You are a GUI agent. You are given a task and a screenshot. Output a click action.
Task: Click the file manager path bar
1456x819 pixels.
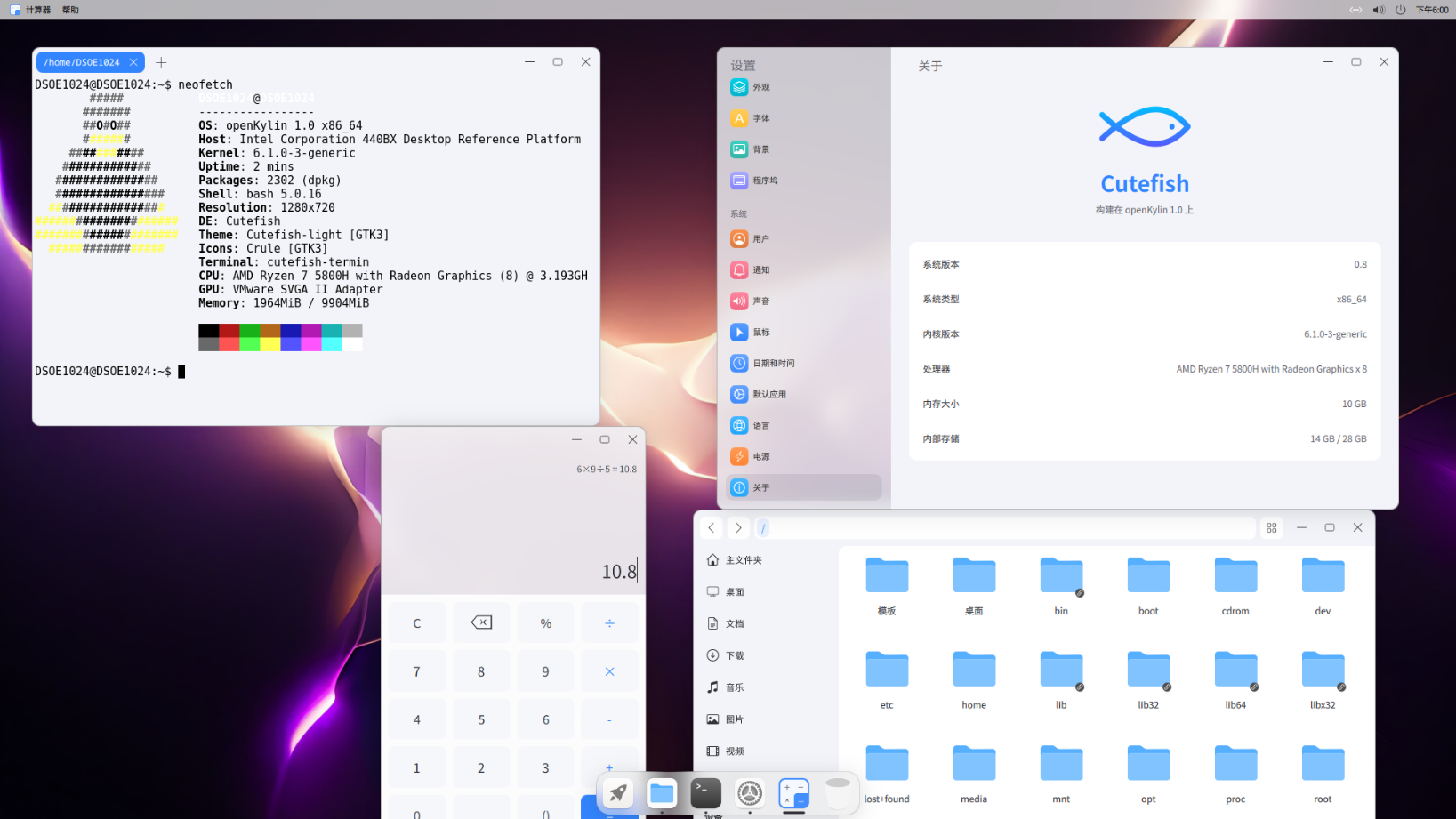pos(1005,528)
